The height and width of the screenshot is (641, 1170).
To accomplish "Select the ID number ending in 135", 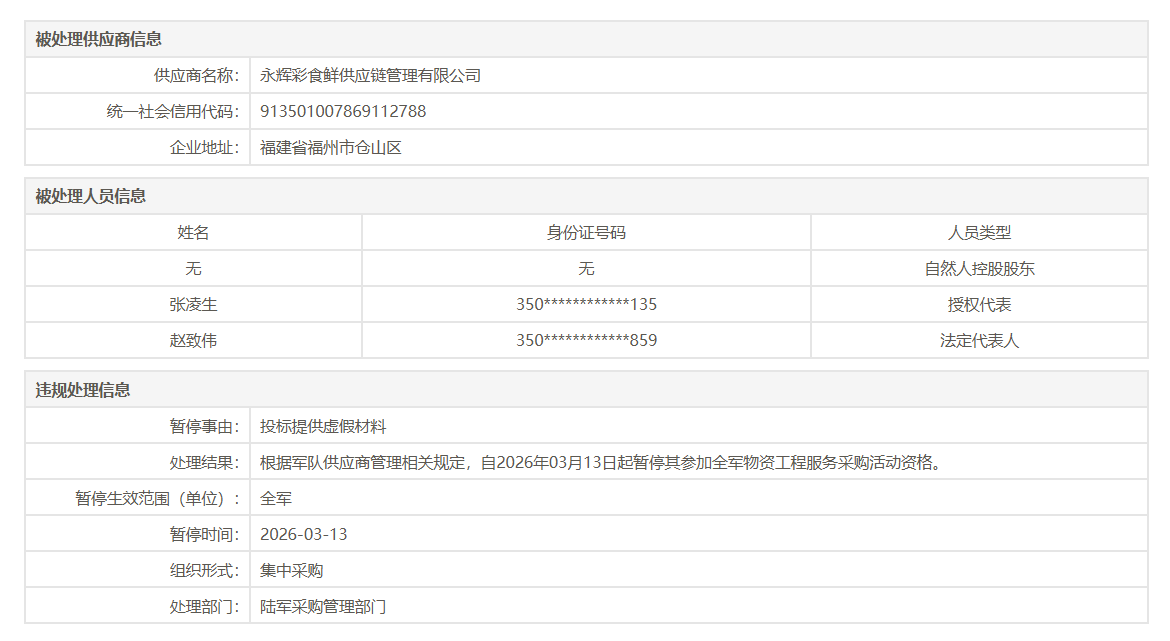I will point(586,304).
